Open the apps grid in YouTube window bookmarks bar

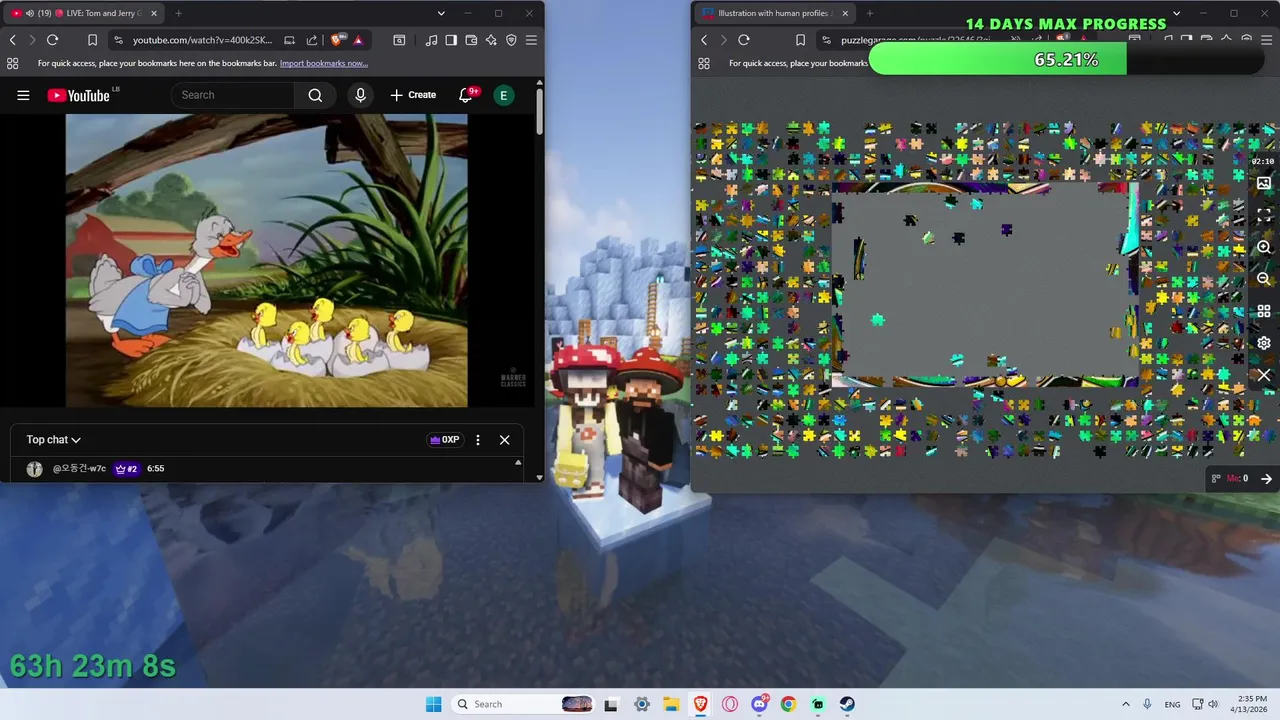13,63
